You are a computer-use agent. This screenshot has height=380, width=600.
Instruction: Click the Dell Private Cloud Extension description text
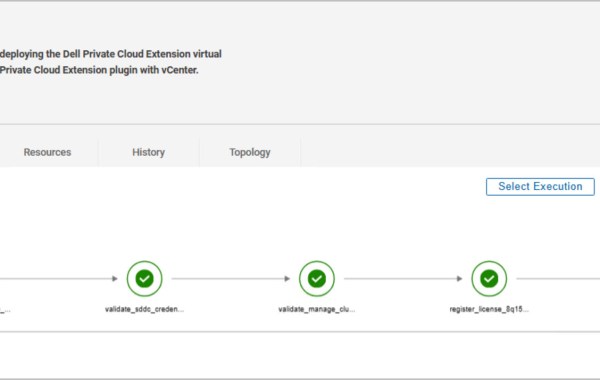click(111, 62)
